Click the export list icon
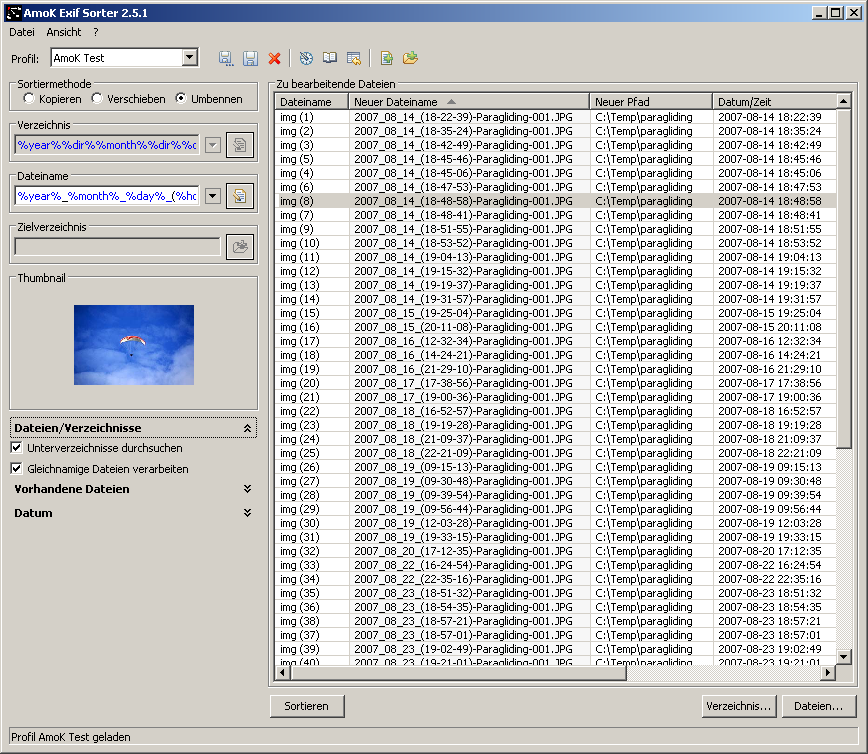 point(353,59)
